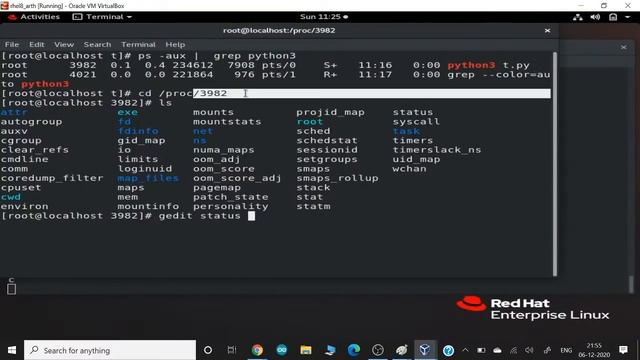
Task: Click the 'coredump_filter' entry
Action: click(52, 178)
